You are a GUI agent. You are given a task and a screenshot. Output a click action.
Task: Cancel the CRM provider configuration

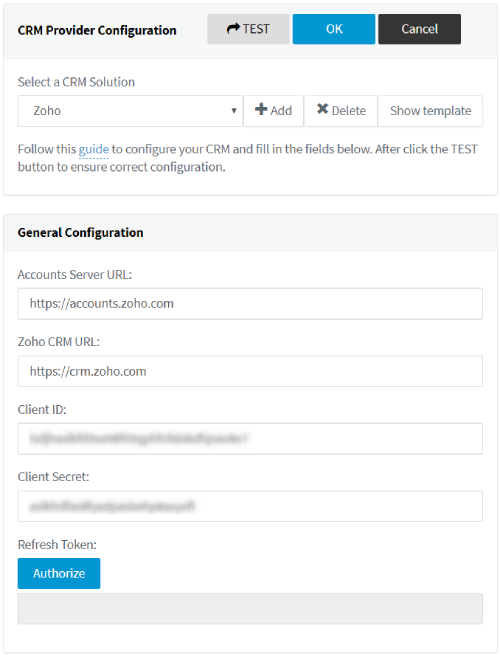click(x=420, y=29)
